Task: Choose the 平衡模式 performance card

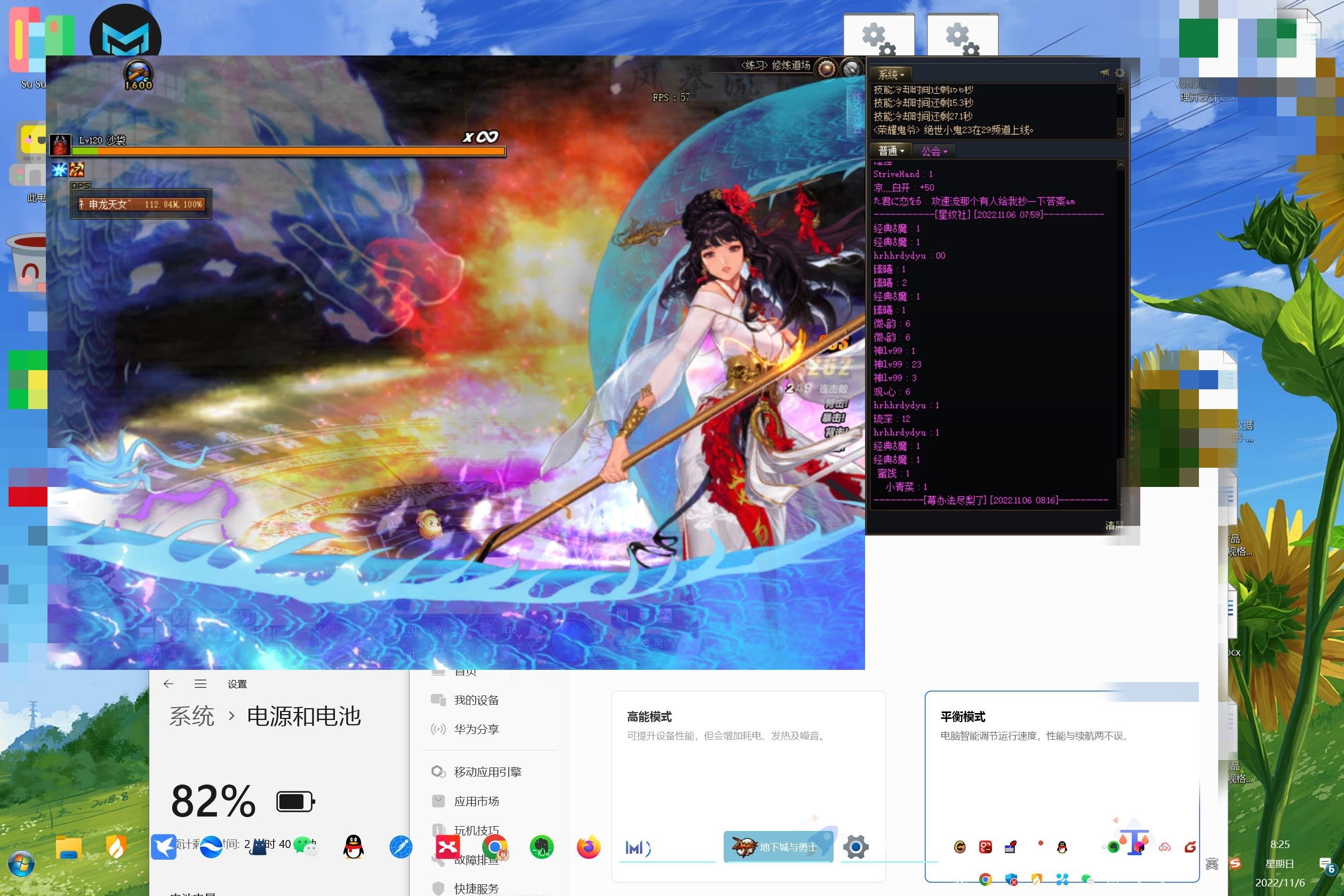Action: coord(1062,786)
